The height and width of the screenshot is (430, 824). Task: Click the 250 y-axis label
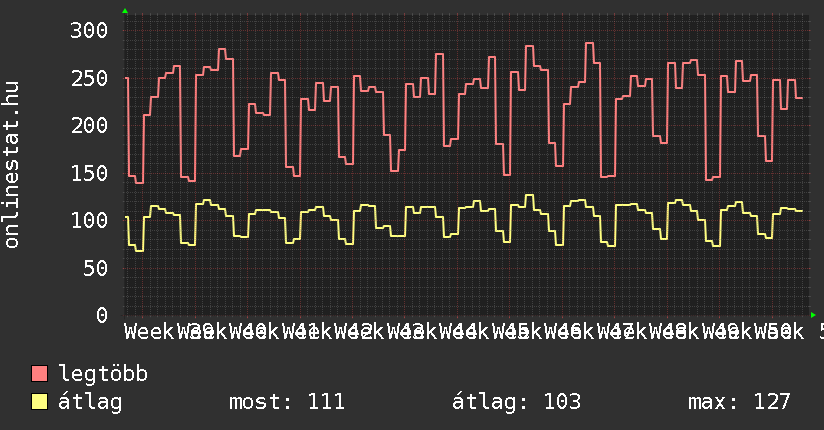pos(88,78)
